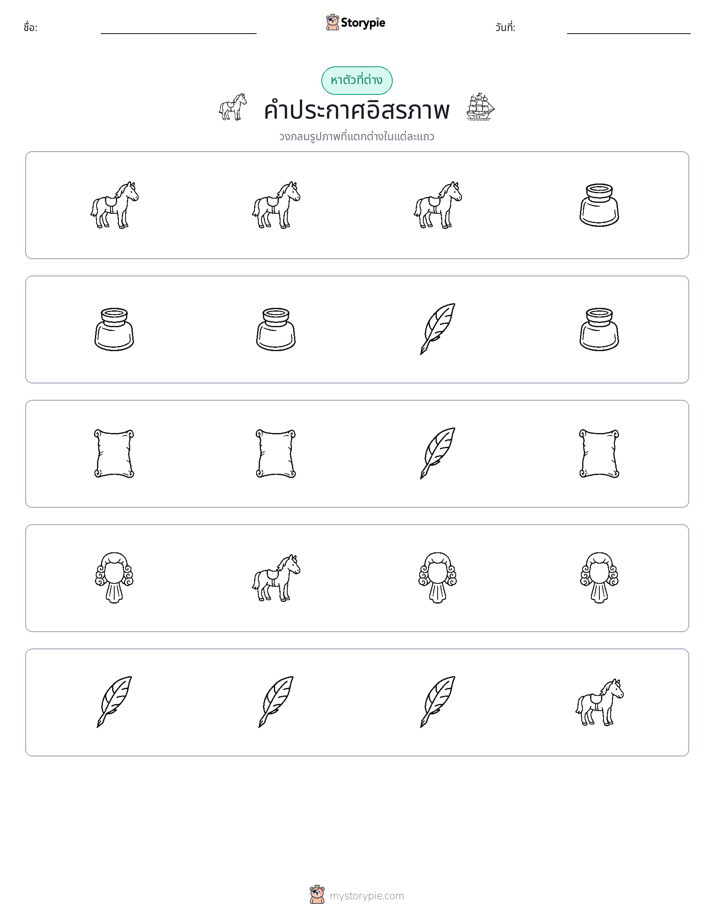Select the last ink bottle in second row
This screenshot has width=714, height=924.
pyautogui.click(x=599, y=329)
